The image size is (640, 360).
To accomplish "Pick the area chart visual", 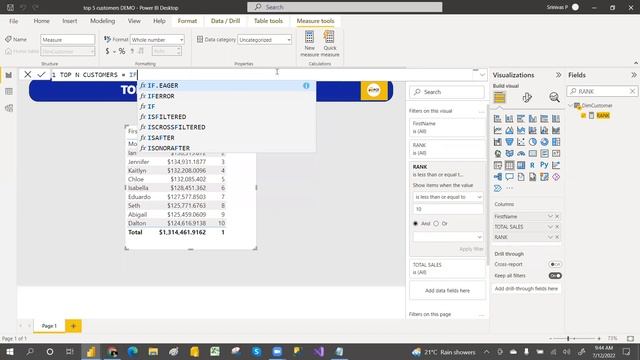I will coord(509,130).
